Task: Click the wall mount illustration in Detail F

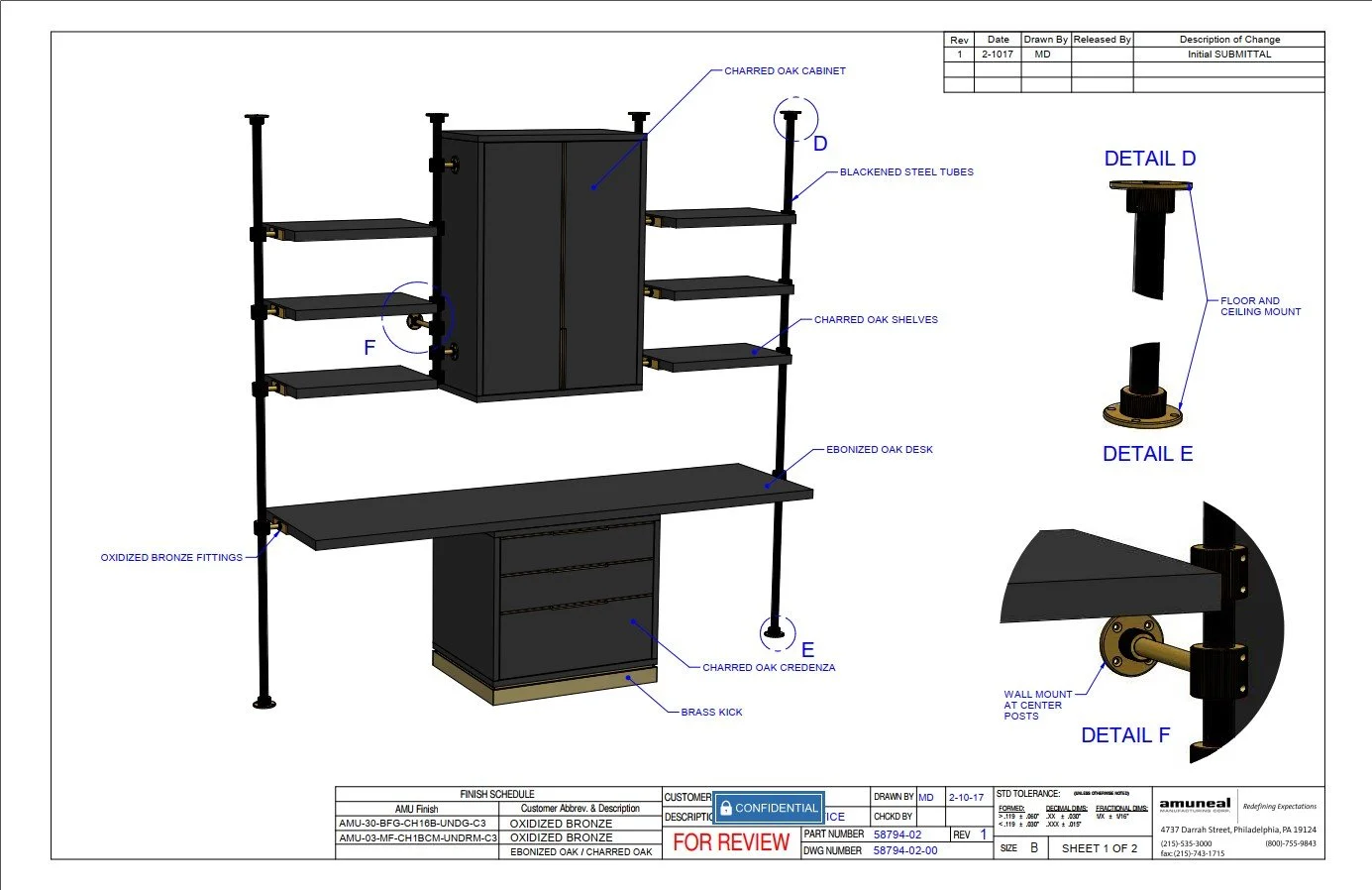Action: (x=1142, y=633)
